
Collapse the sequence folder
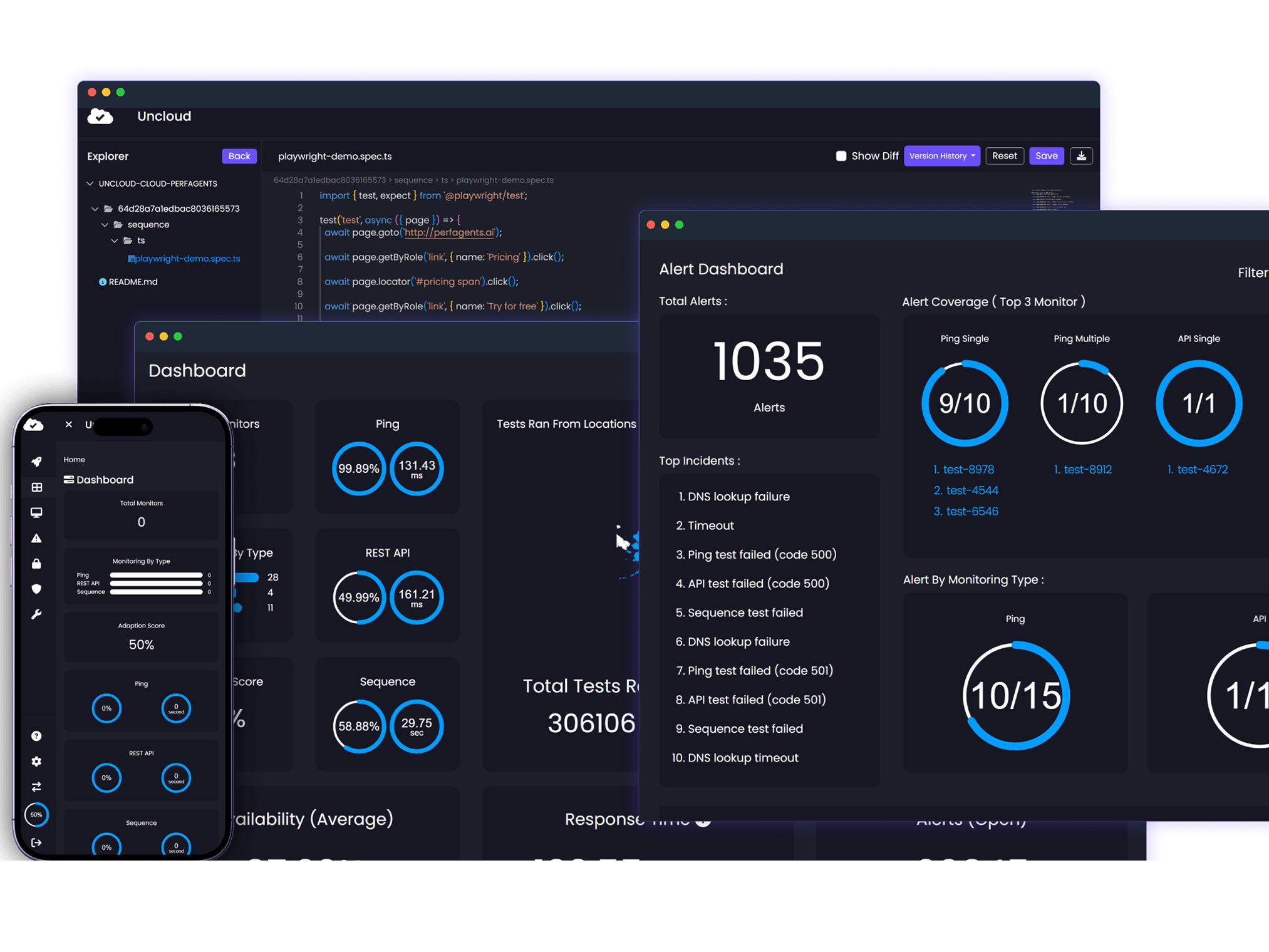105,224
